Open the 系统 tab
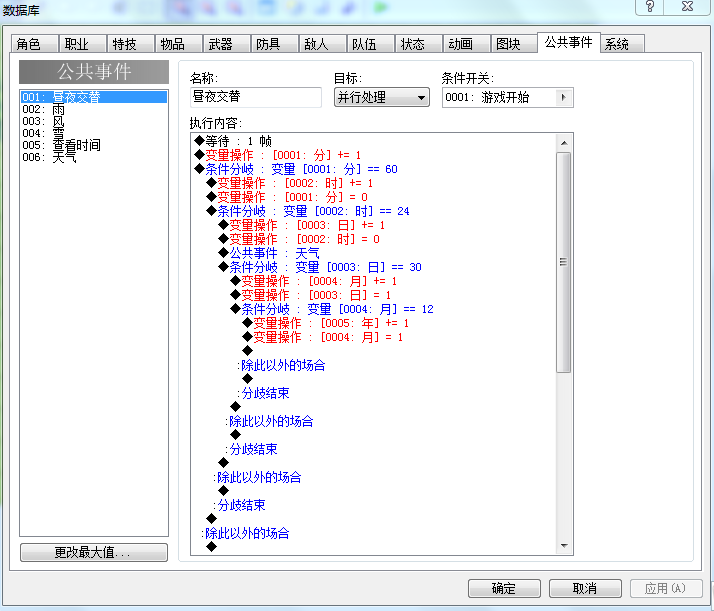The height and width of the screenshot is (611, 714). (x=622, y=44)
